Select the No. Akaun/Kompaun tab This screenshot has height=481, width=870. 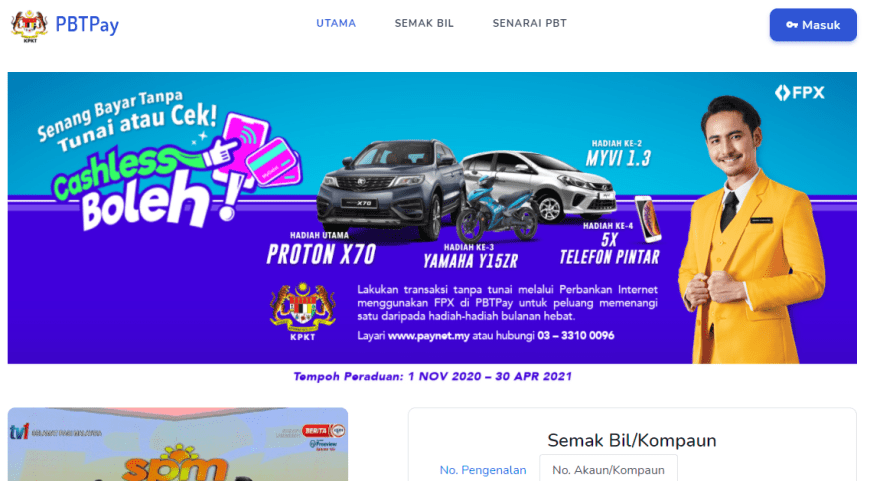(608, 470)
